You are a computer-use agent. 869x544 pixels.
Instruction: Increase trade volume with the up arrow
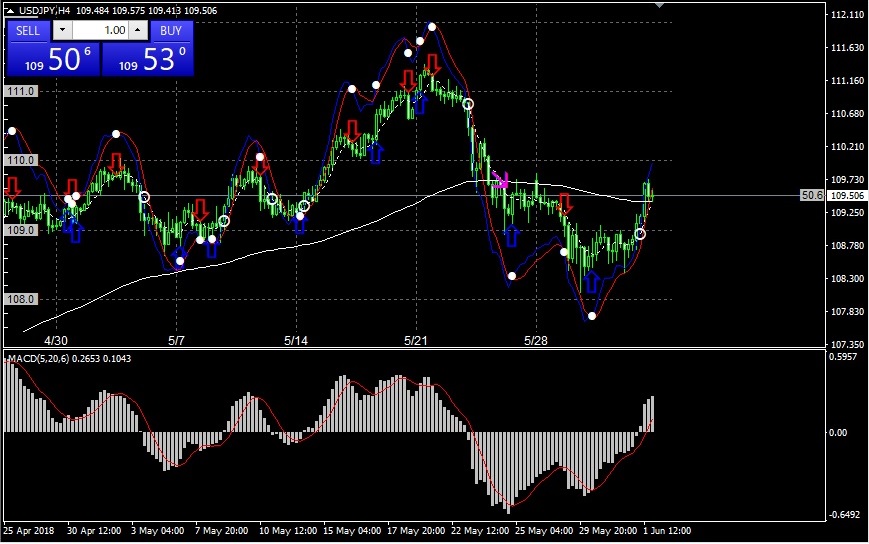[137, 30]
